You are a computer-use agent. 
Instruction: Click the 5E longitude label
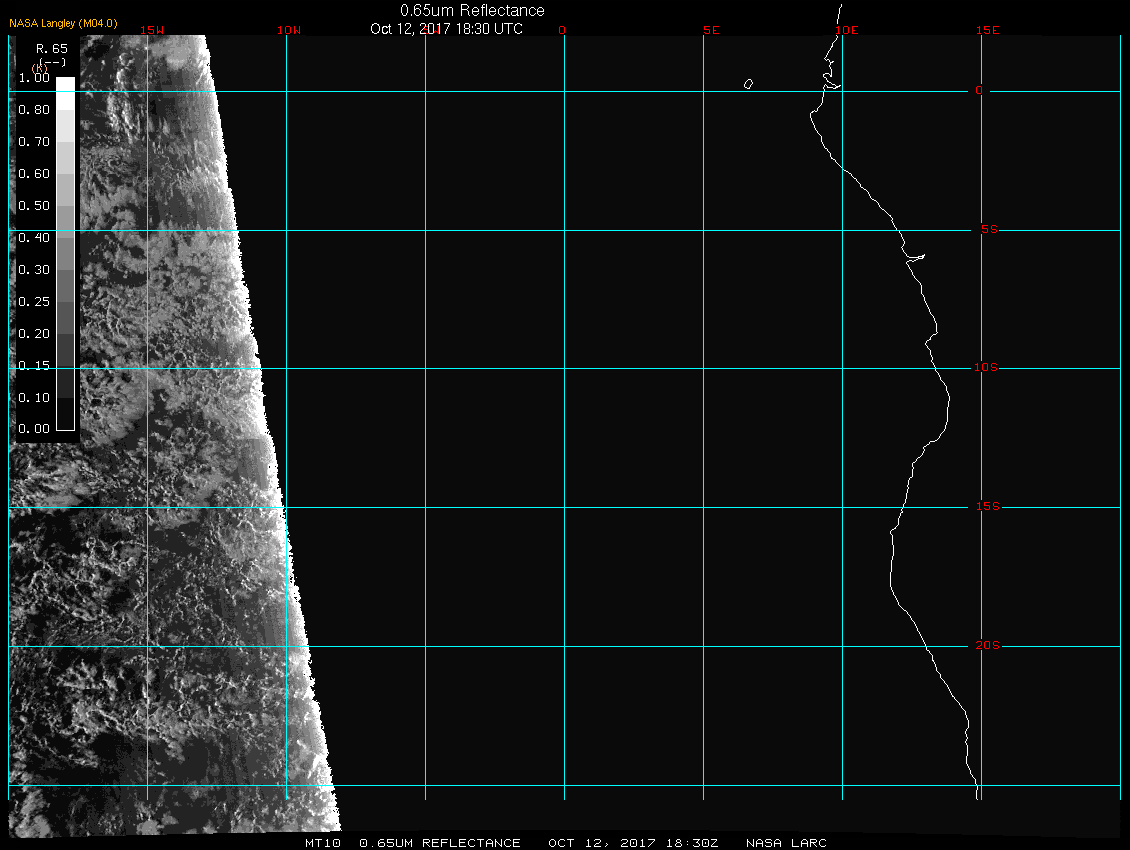(x=711, y=30)
